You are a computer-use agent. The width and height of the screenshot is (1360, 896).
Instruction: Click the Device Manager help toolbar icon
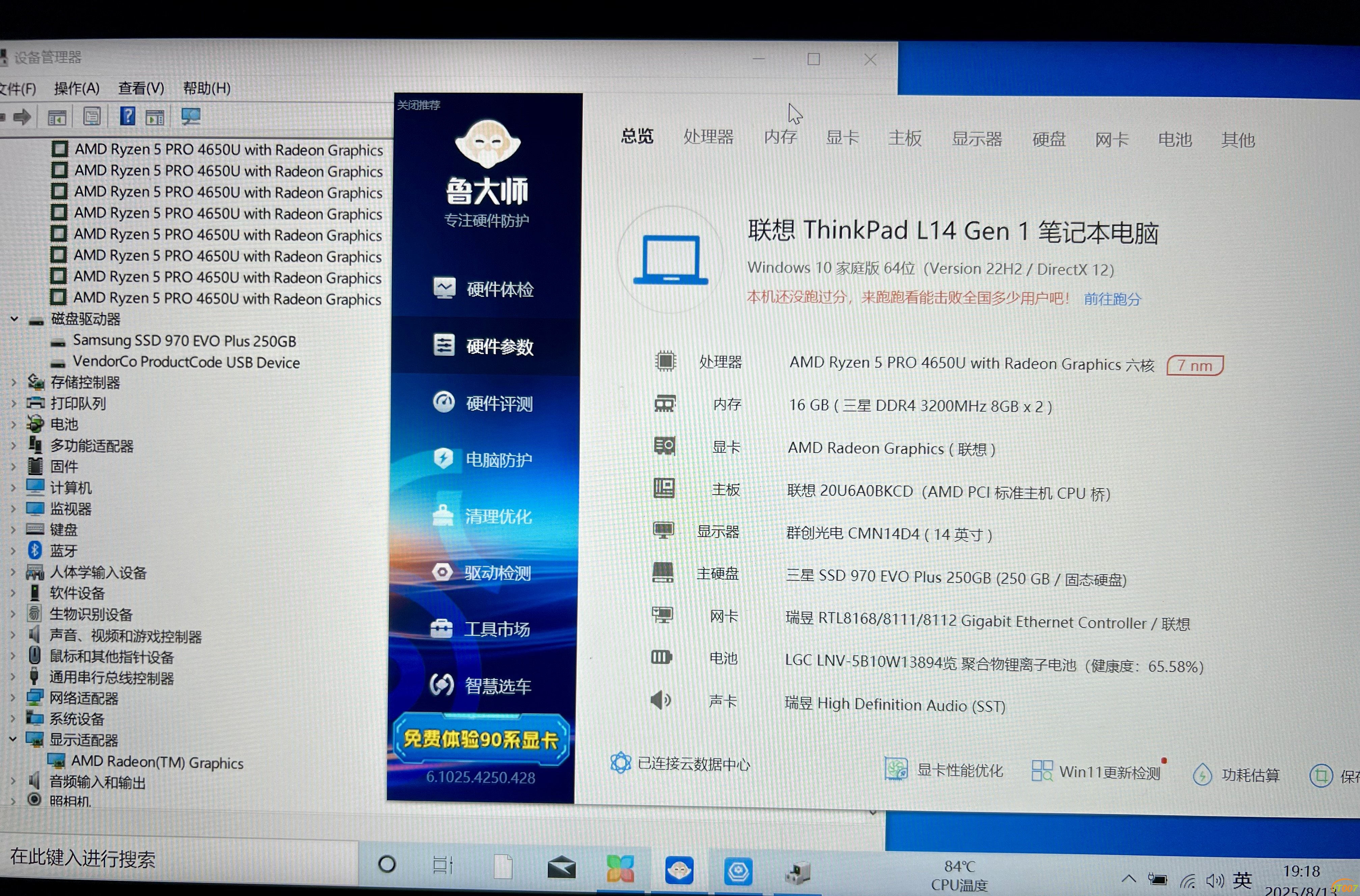[x=127, y=116]
